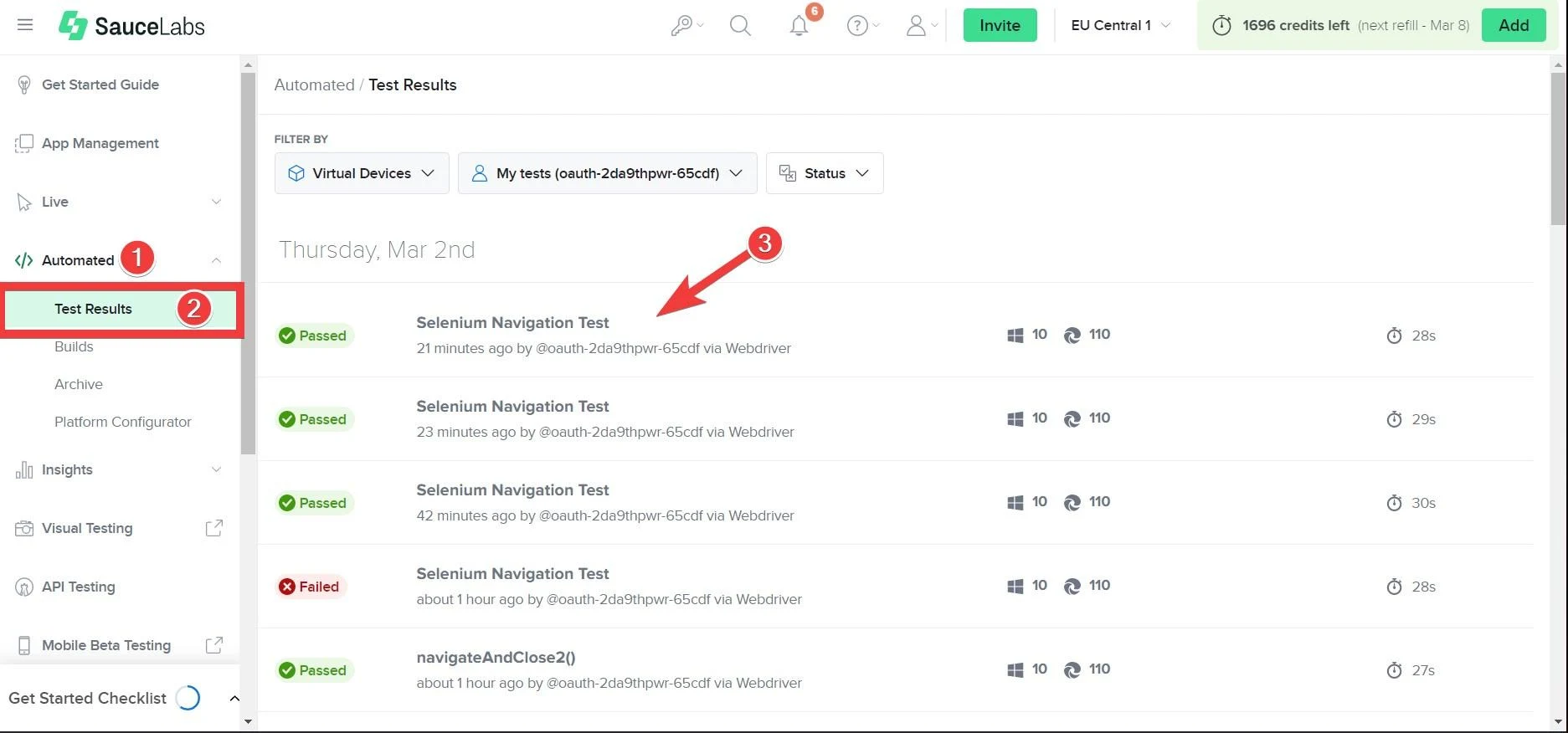
Task: Open the navigateAndClose2() test result
Action: 496,657
